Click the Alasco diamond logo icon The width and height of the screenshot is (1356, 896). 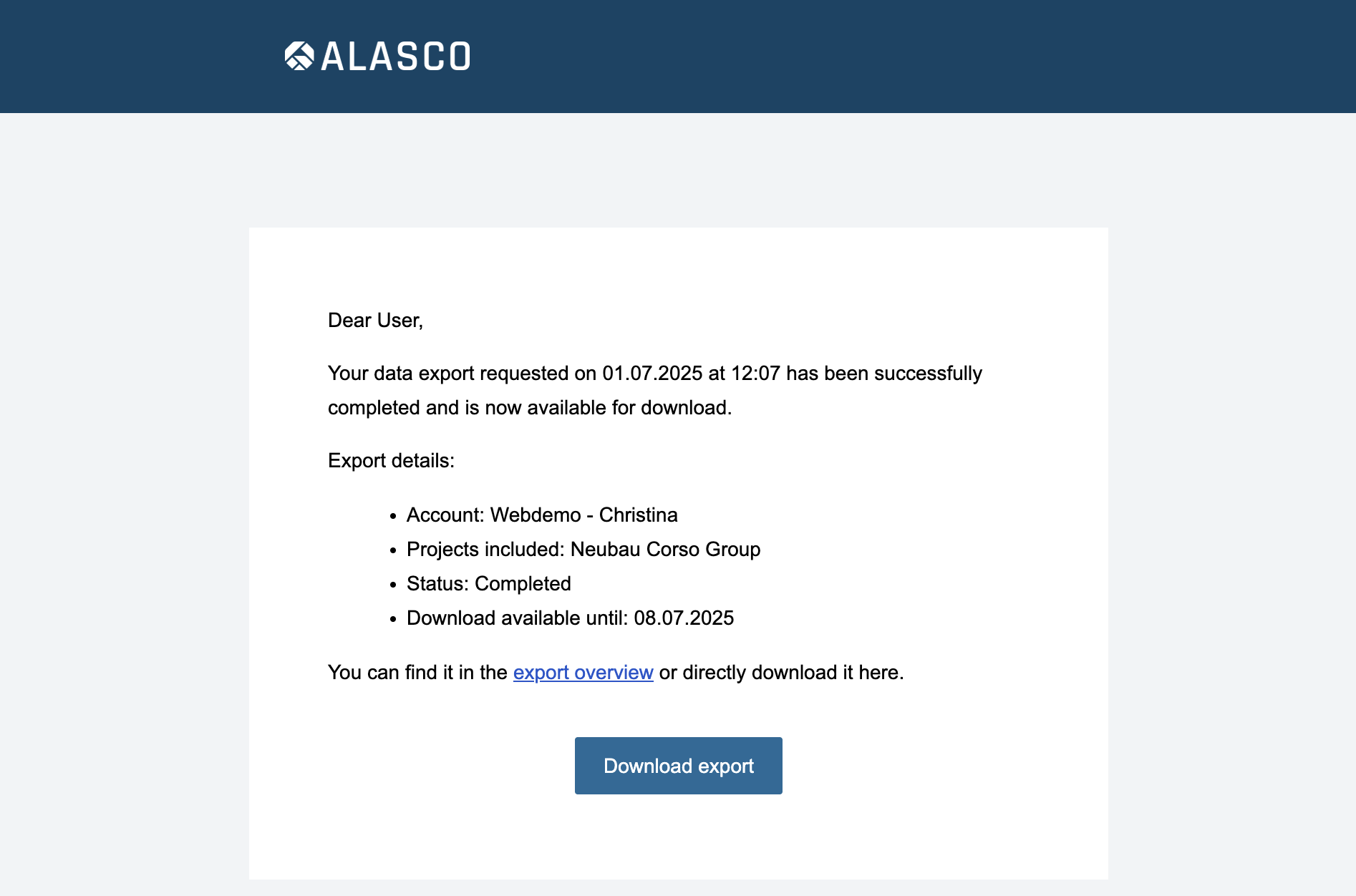pos(299,56)
